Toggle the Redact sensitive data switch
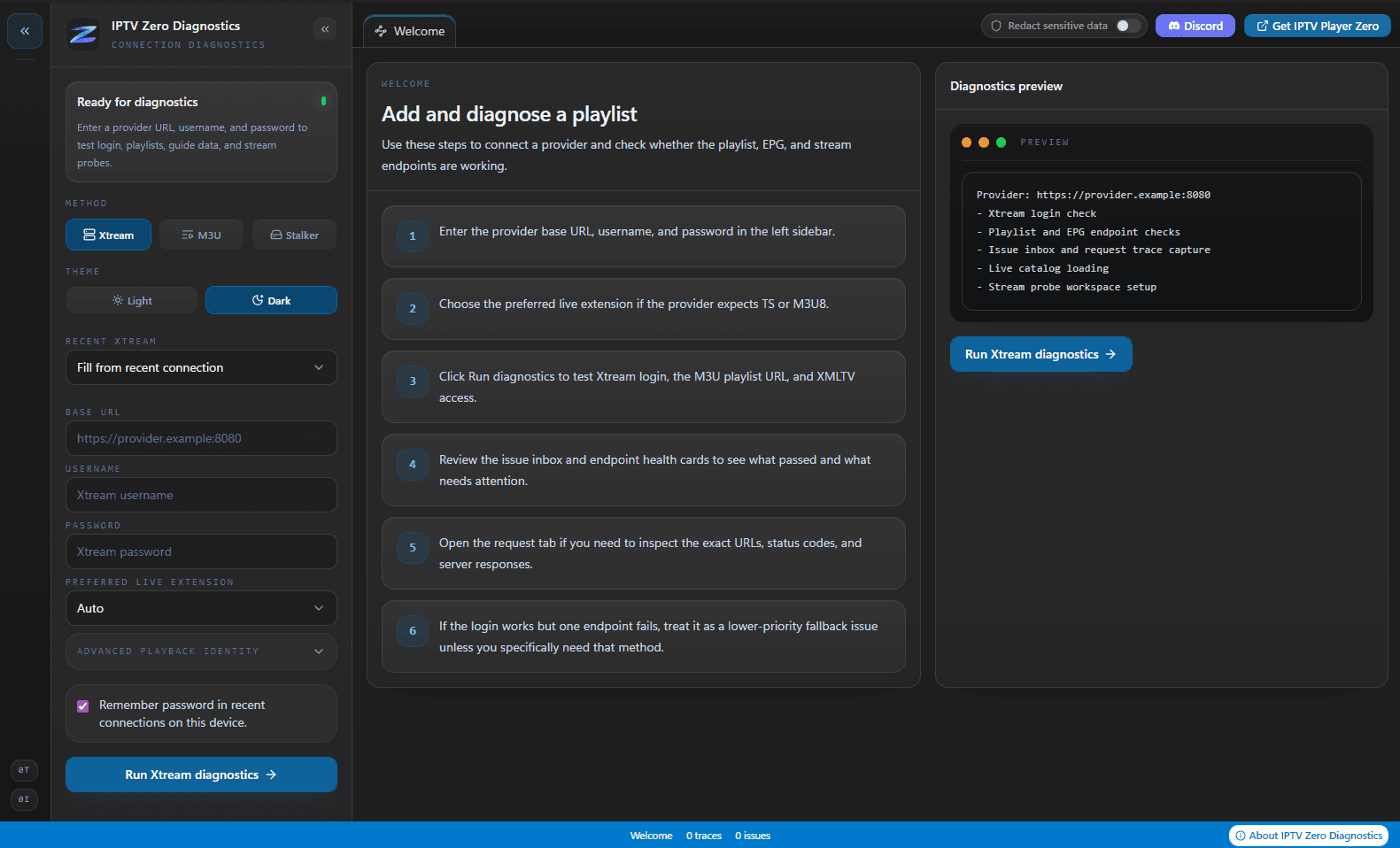The height and width of the screenshot is (848, 1400). 1127,26
